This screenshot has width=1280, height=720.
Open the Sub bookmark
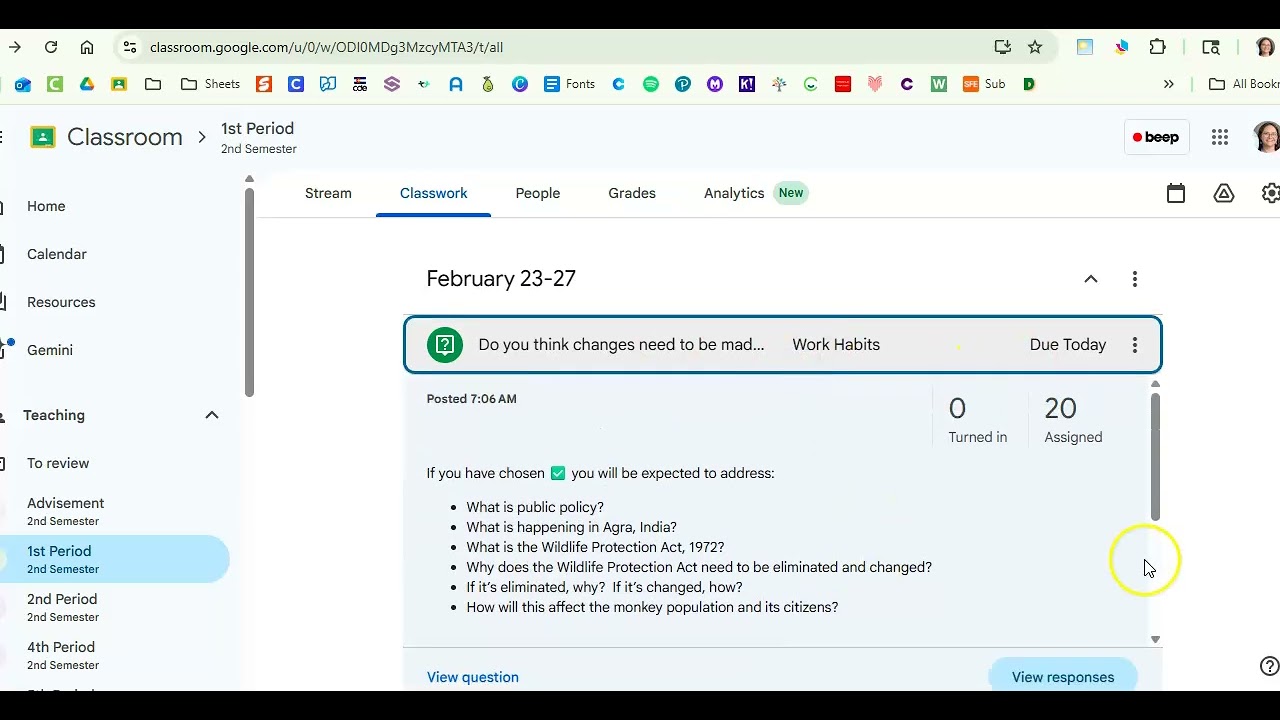click(984, 84)
